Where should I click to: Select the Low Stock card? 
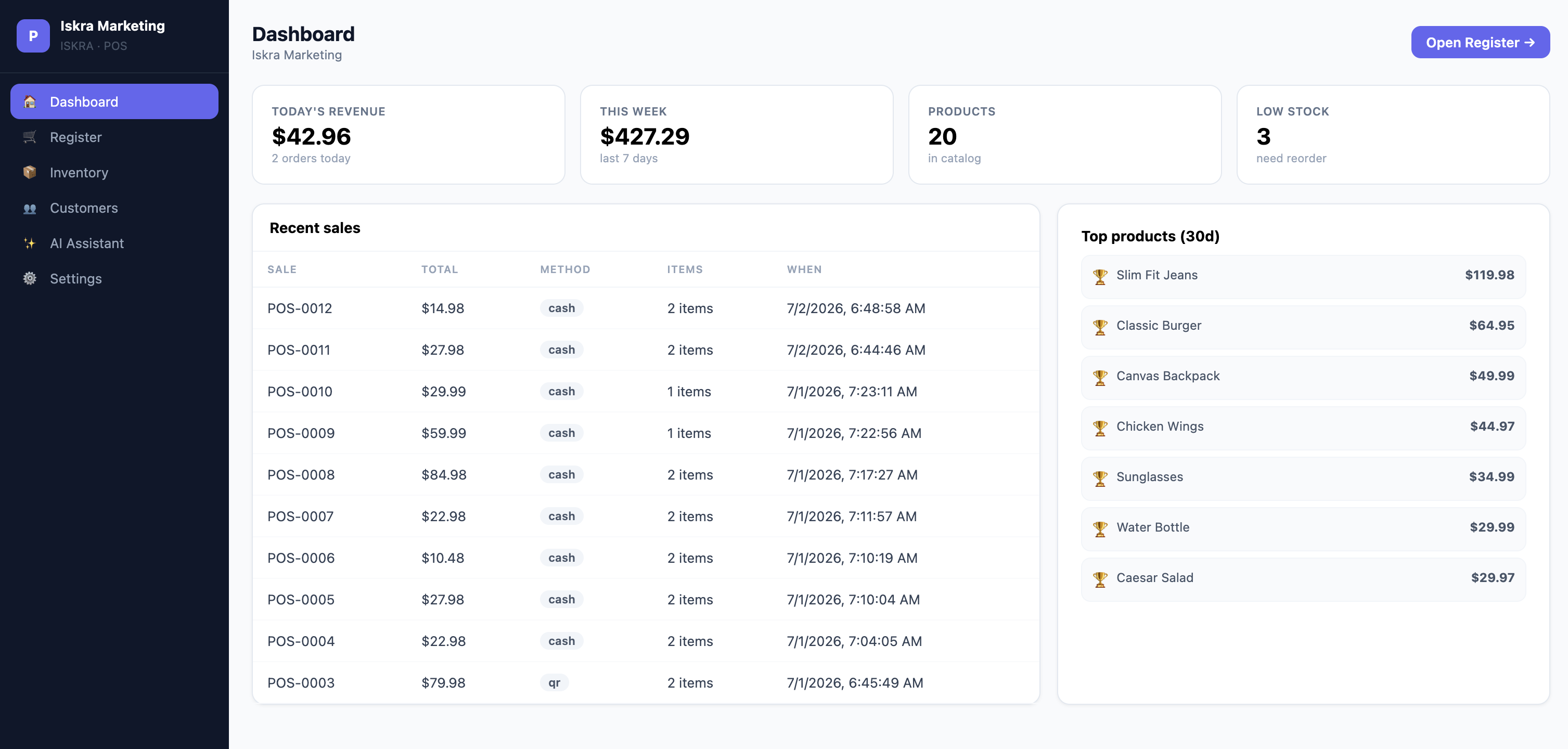click(1393, 135)
